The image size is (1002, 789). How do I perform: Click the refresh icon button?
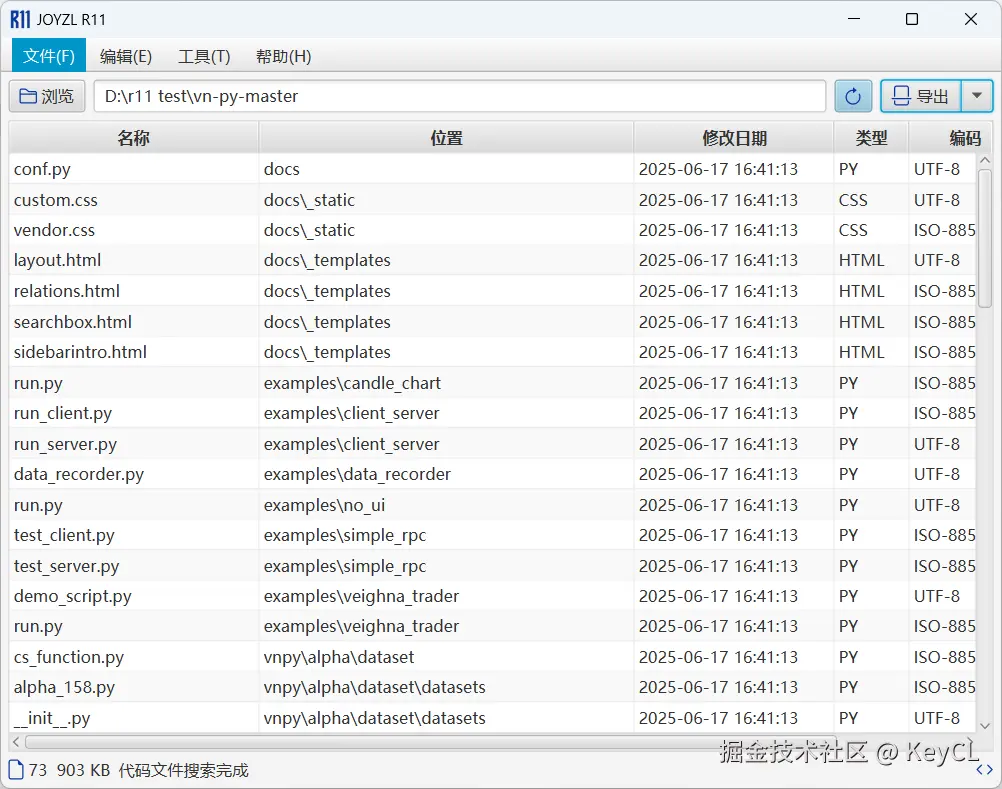click(x=853, y=96)
